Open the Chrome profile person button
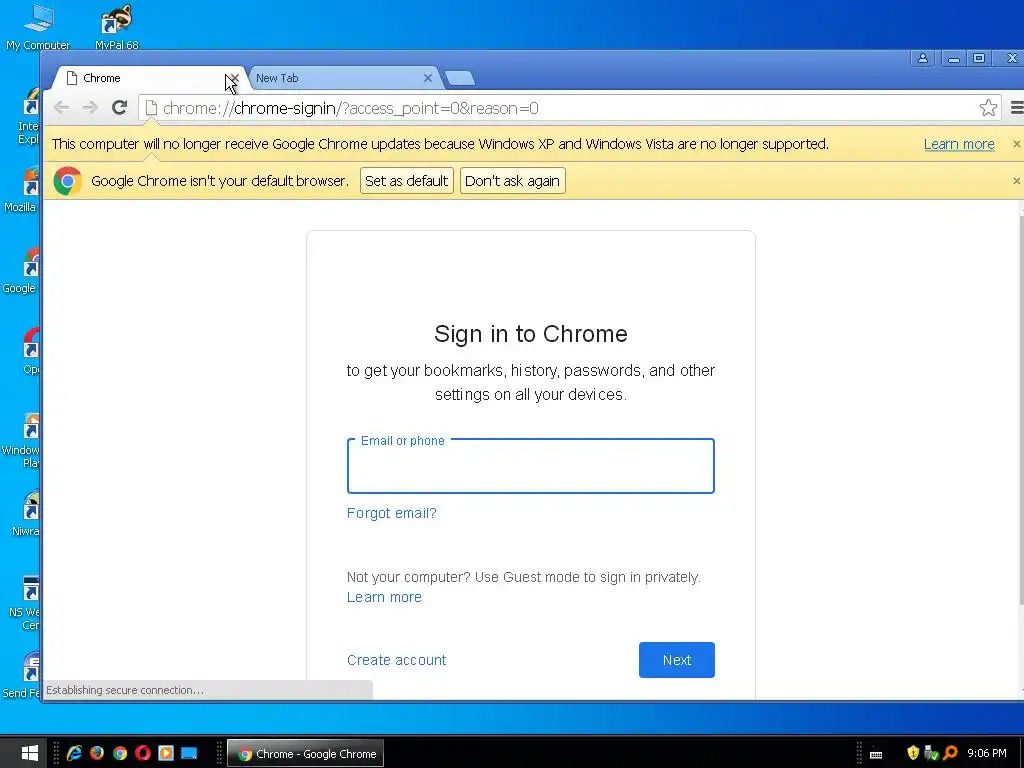The height and width of the screenshot is (768, 1024). [923, 59]
